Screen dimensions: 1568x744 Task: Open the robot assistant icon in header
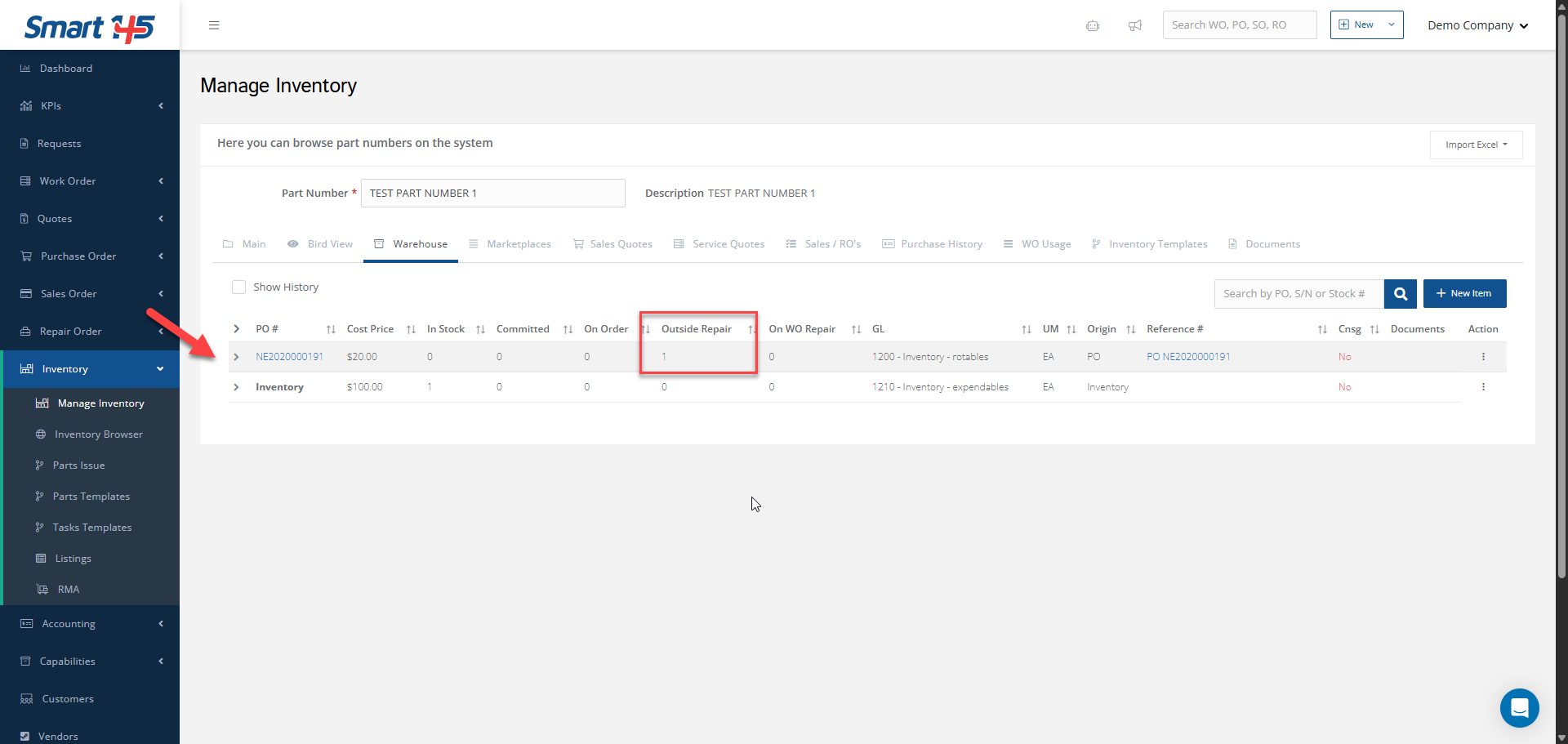(1092, 25)
